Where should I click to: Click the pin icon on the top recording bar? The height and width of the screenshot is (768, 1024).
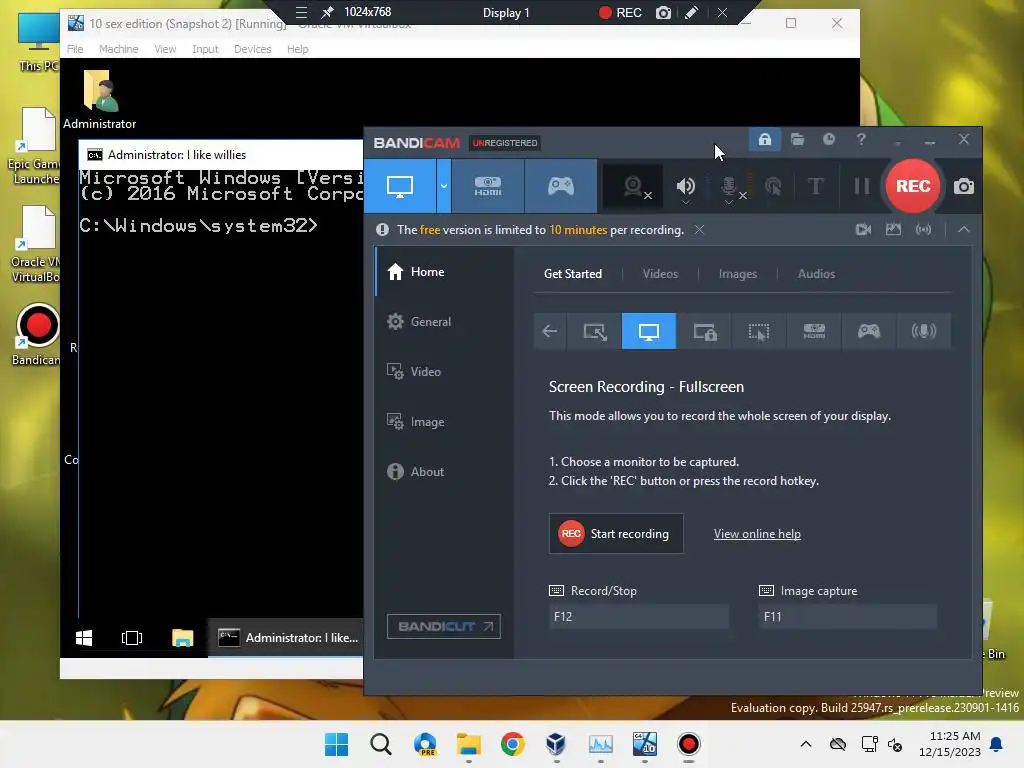[327, 12]
